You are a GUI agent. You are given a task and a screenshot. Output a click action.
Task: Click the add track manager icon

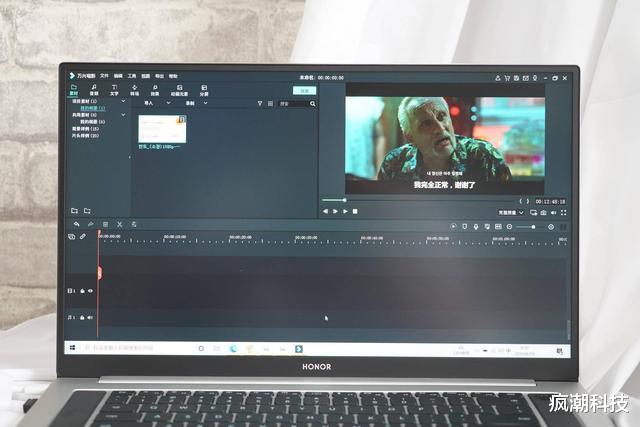pyautogui.click(x=71, y=236)
